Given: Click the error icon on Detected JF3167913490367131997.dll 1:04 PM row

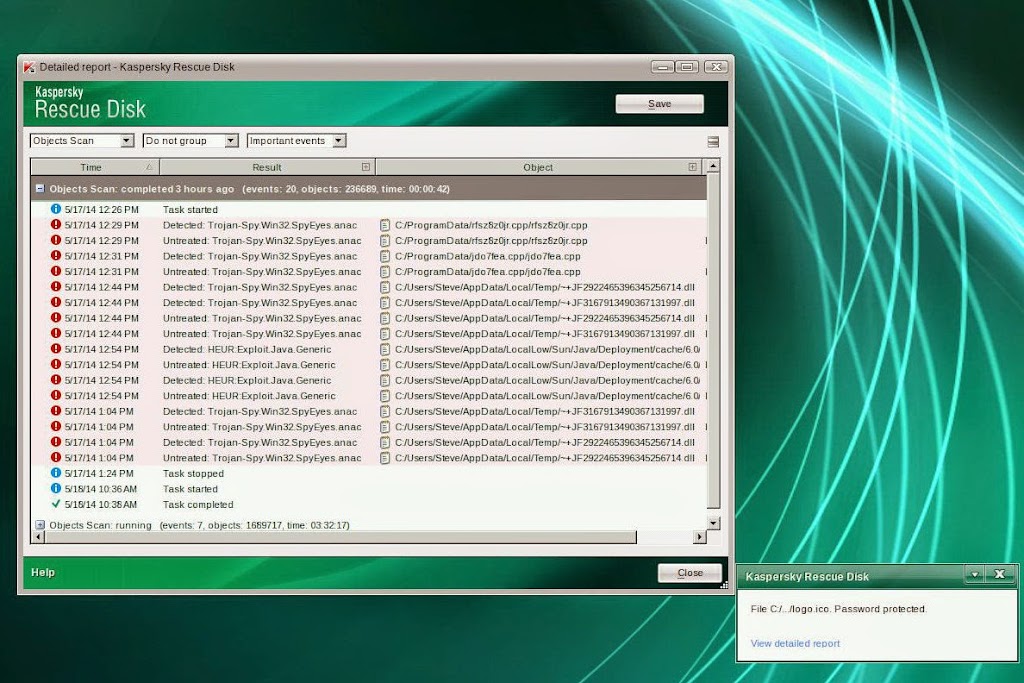Looking at the screenshot, I should 56,411.
